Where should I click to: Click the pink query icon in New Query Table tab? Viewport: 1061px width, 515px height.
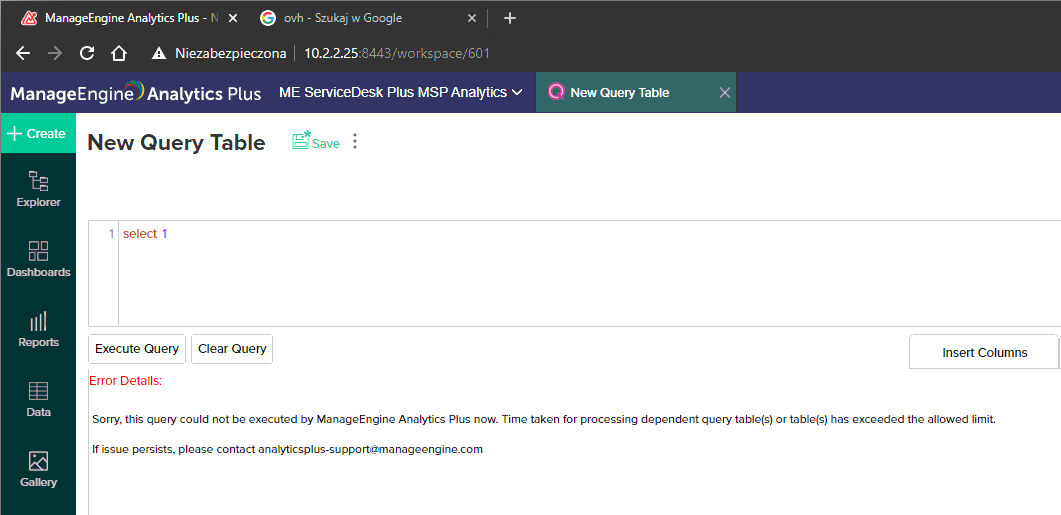[556, 92]
